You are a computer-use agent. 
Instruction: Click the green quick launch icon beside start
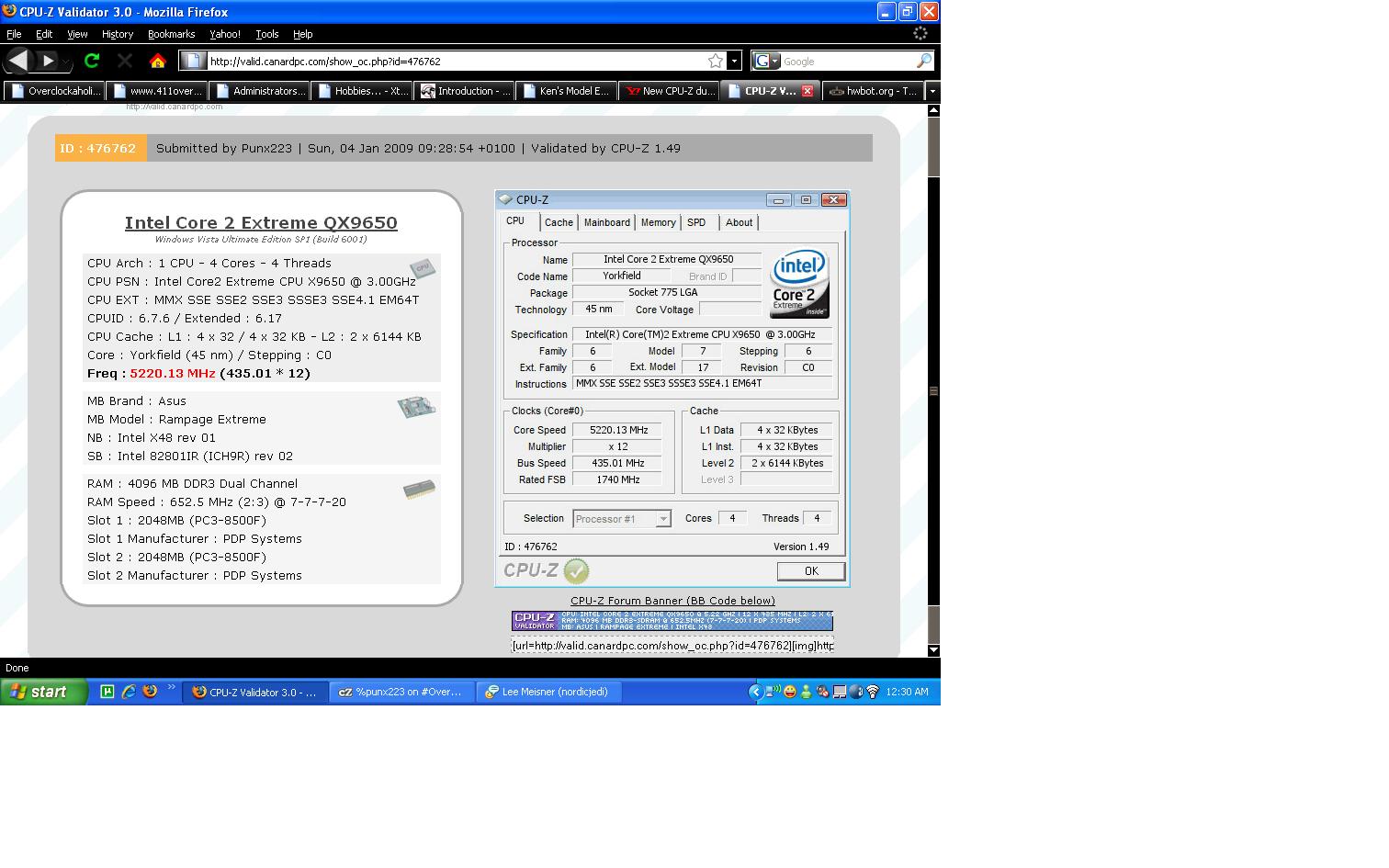[x=107, y=692]
